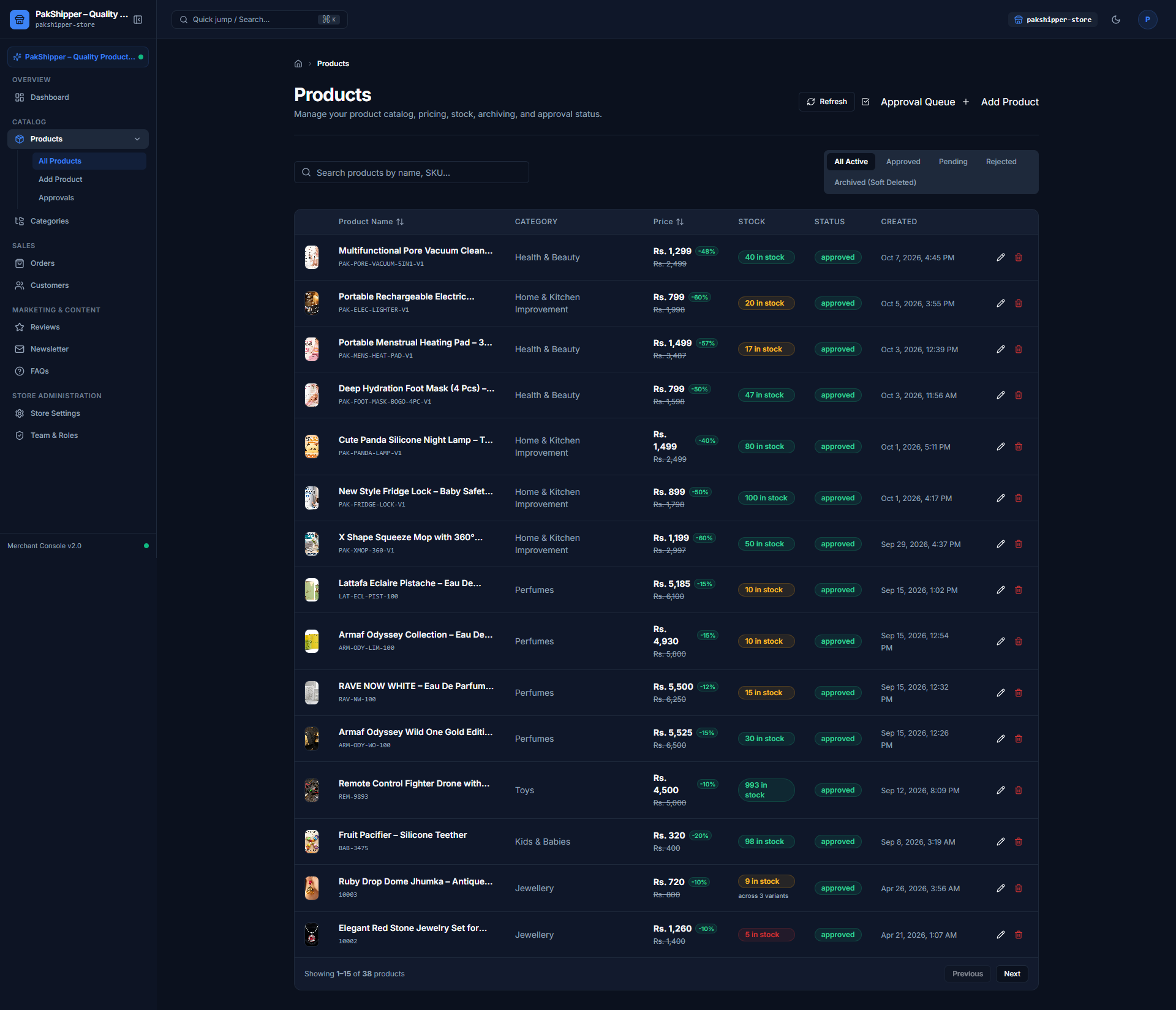Collapse the sidebar panel icon
Screen dimensions: 1176x1010
138,20
